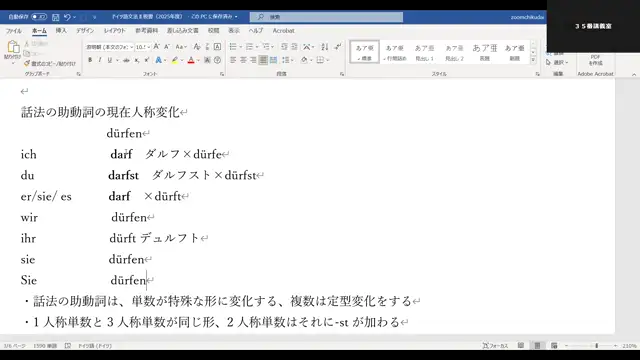Click the Text Highlight Color yellow swatch
Image resolution: width=640 pixels, height=360 pixels.
pos(175,60)
